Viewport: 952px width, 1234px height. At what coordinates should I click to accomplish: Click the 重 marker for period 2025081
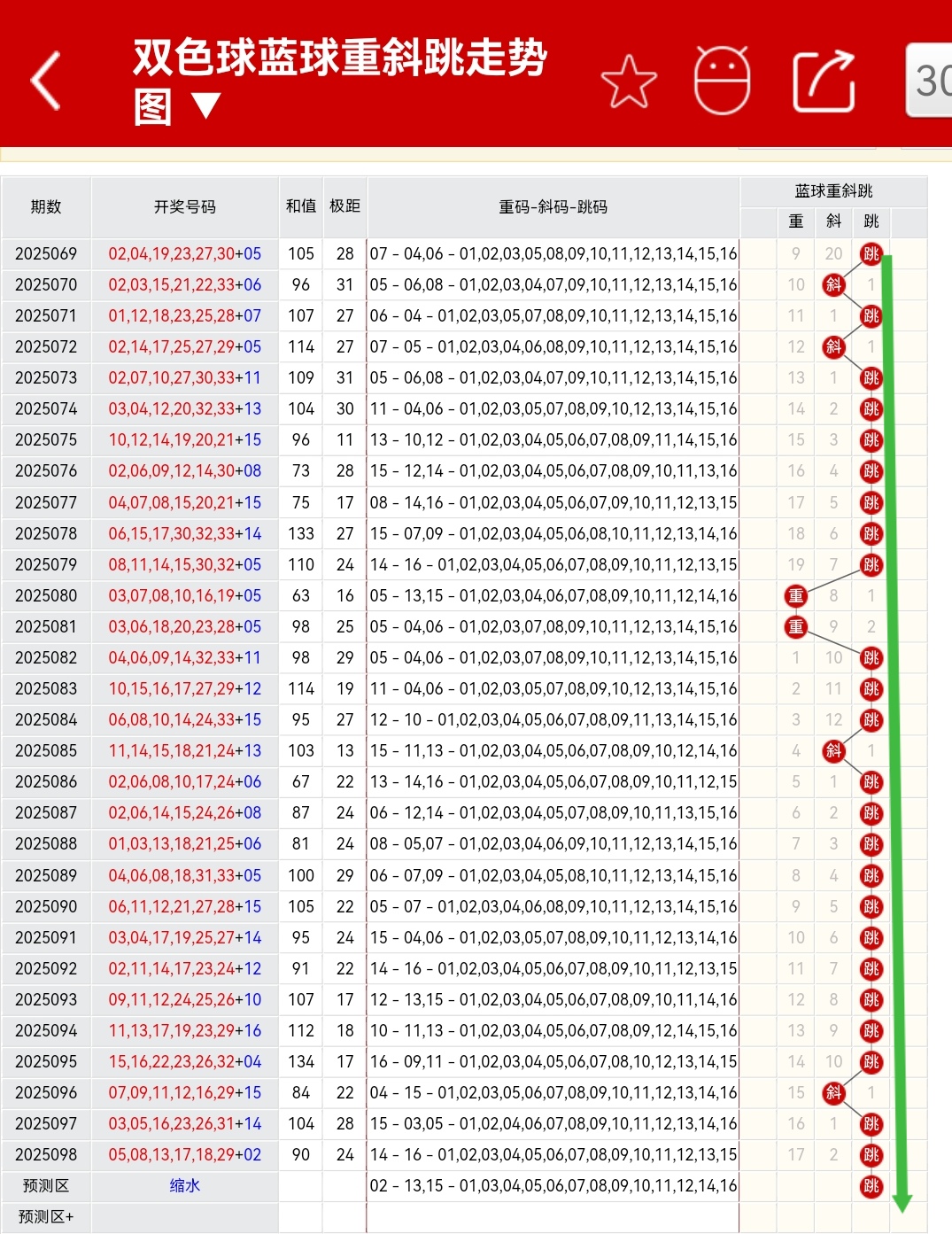click(x=796, y=626)
